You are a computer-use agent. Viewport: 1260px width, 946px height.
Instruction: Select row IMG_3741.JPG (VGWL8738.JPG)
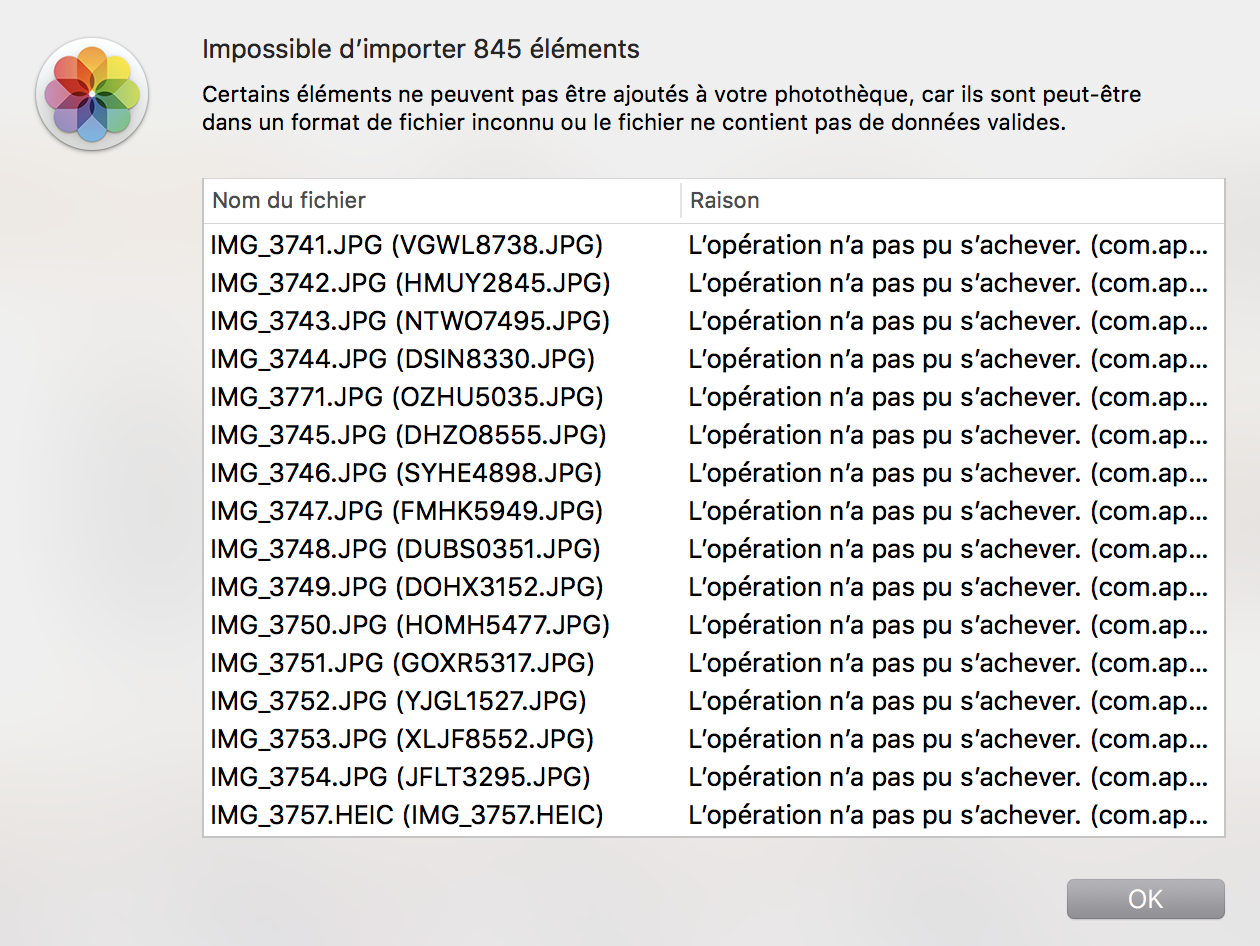point(407,245)
